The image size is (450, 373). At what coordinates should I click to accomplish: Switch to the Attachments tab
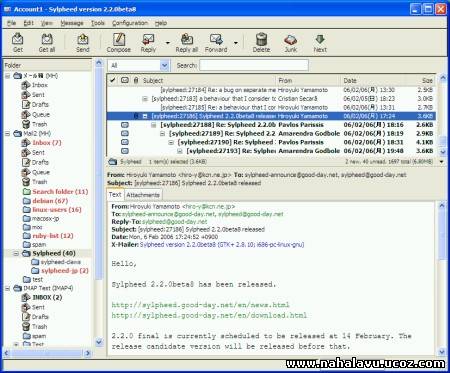[x=143, y=195]
